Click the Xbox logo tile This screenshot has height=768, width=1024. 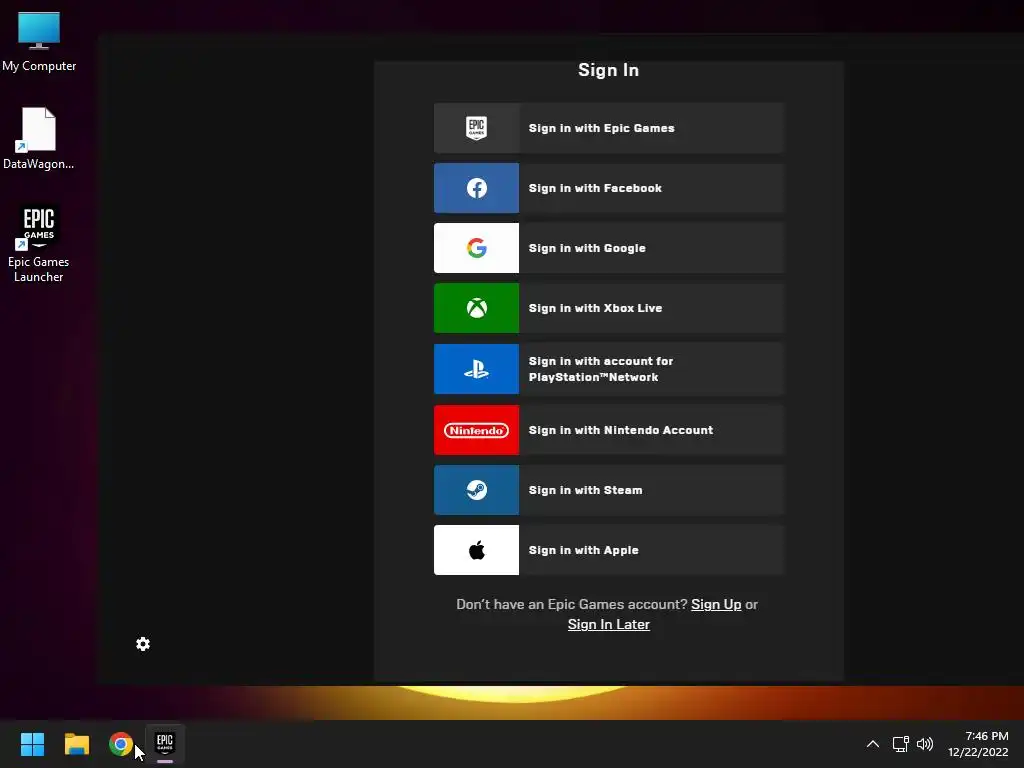476,308
